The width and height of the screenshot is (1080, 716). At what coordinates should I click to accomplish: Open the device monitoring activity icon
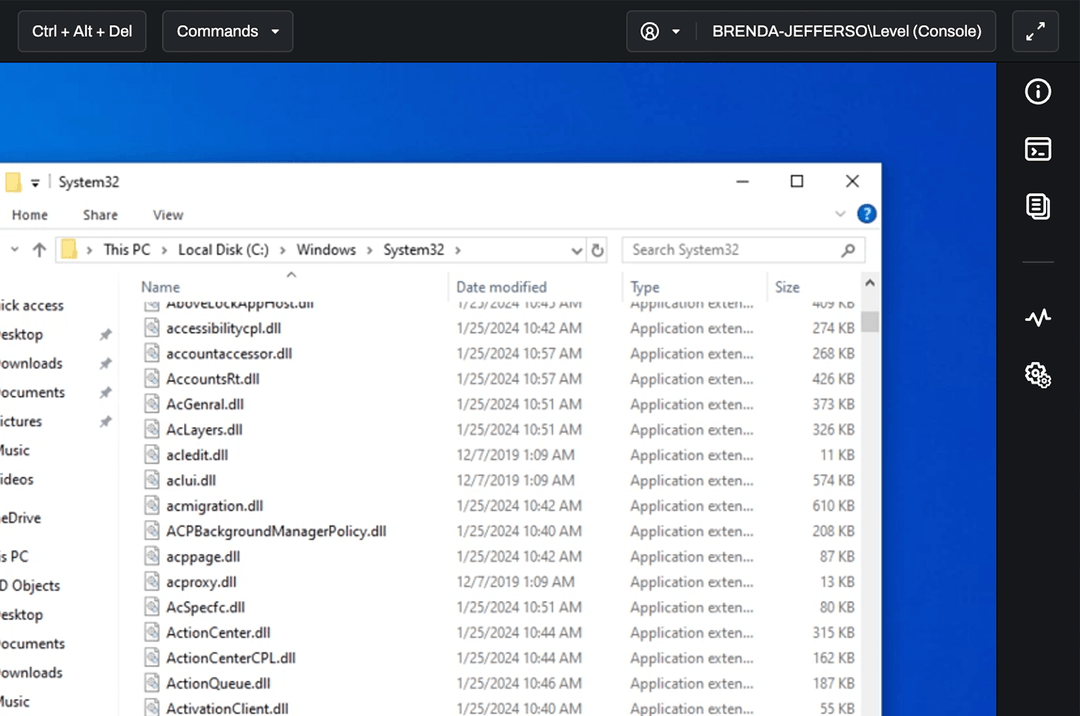tap(1038, 317)
